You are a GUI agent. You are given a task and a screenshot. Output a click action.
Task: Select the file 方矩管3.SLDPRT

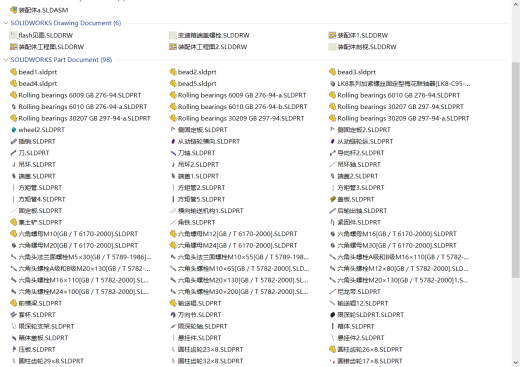click(361, 188)
